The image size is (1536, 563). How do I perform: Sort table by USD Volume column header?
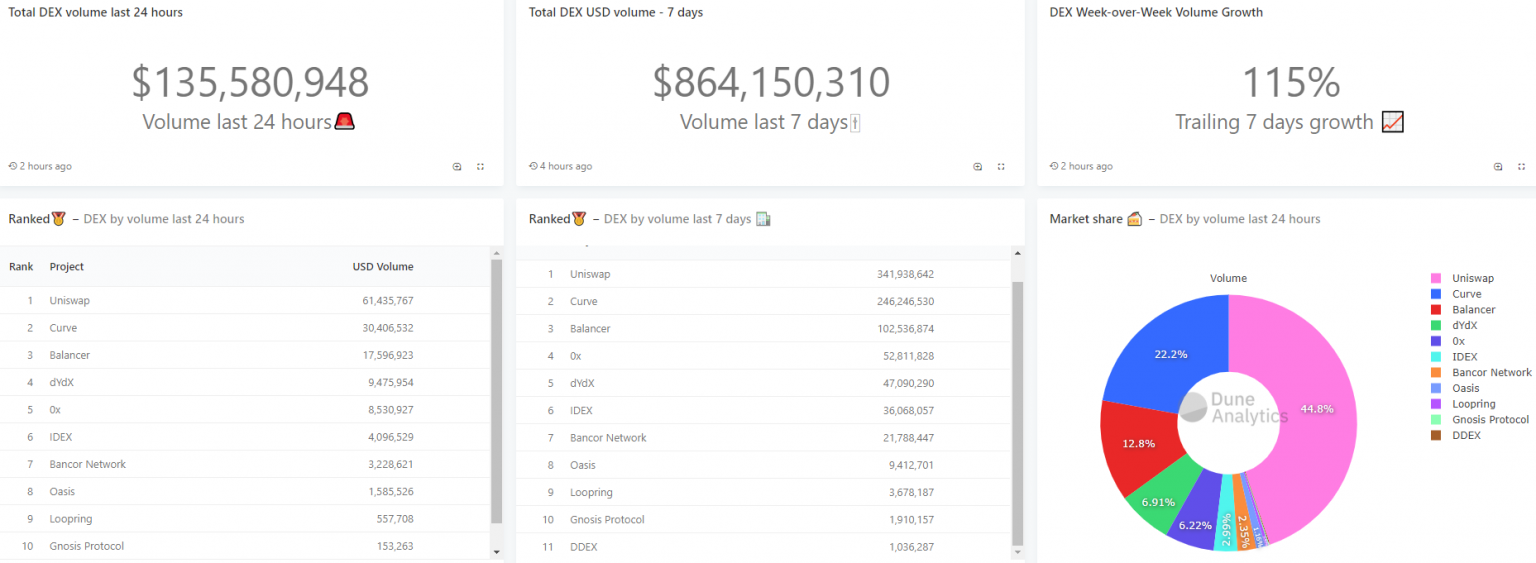(383, 267)
